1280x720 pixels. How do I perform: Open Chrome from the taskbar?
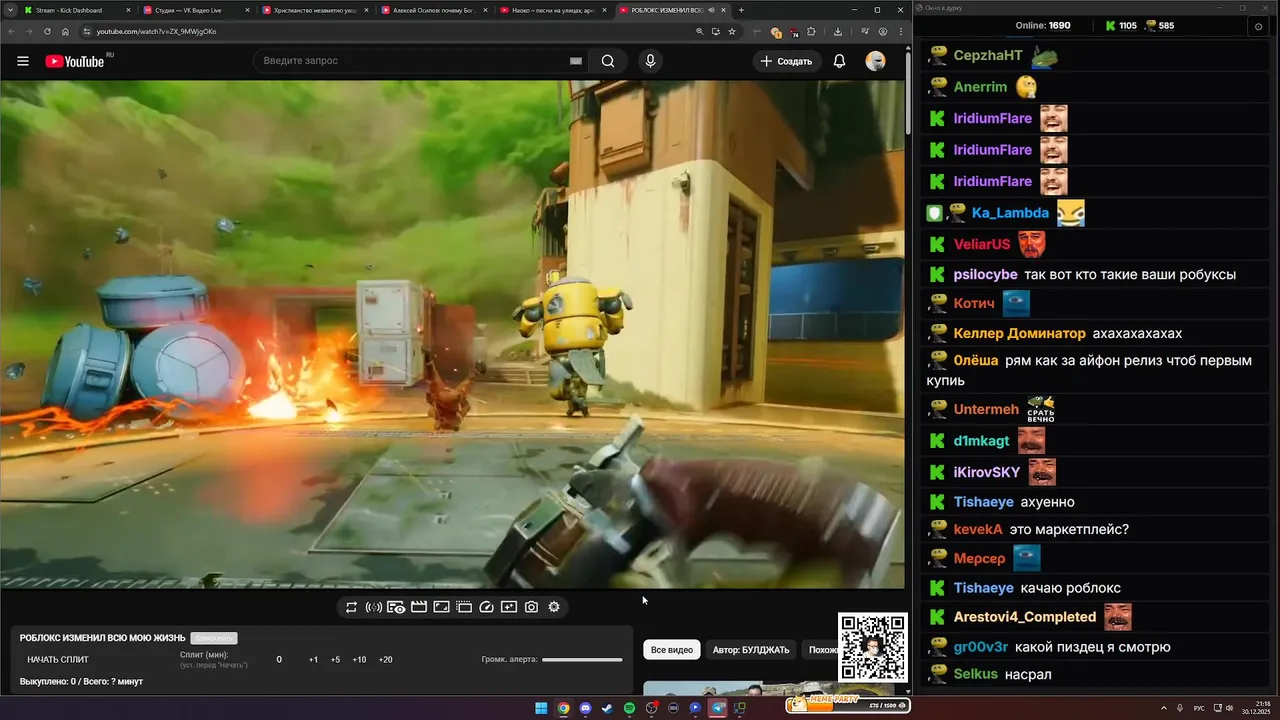(x=563, y=708)
